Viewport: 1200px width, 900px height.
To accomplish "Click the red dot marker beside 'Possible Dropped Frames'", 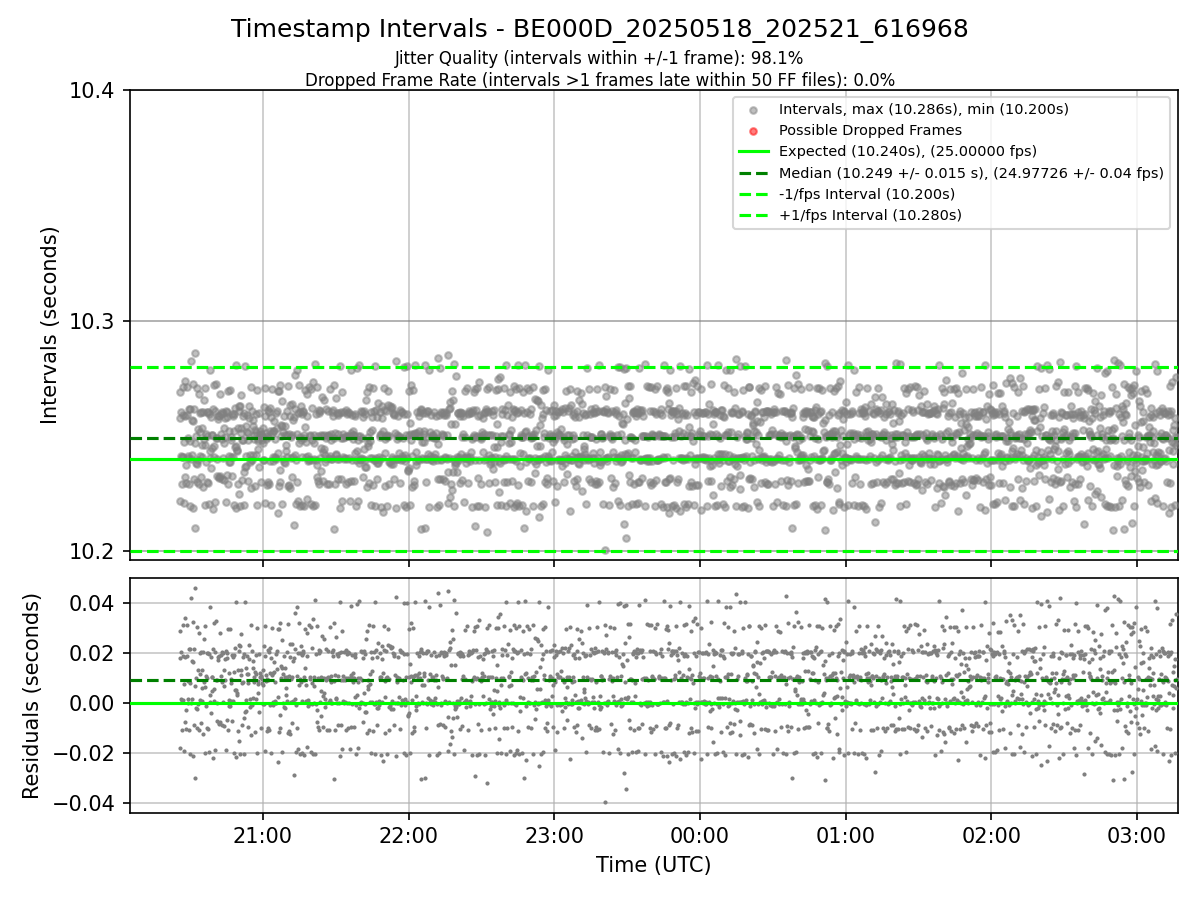I will tap(754, 131).
